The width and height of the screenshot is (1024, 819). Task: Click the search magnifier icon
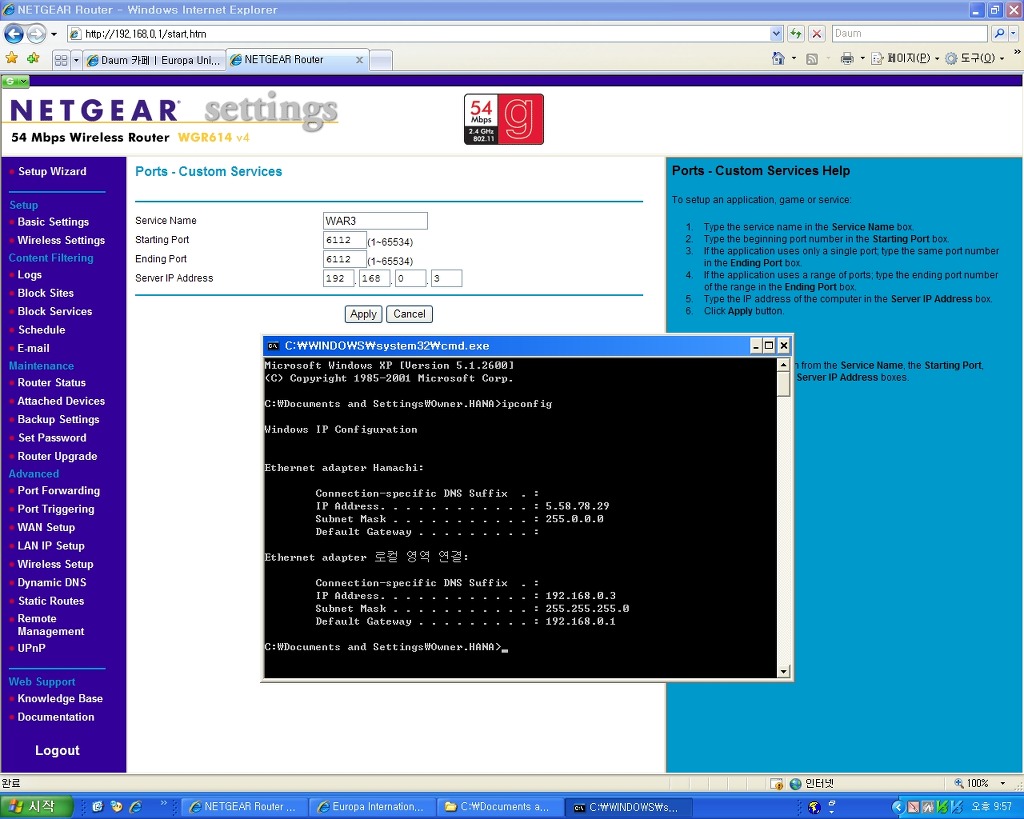point(999,33)
